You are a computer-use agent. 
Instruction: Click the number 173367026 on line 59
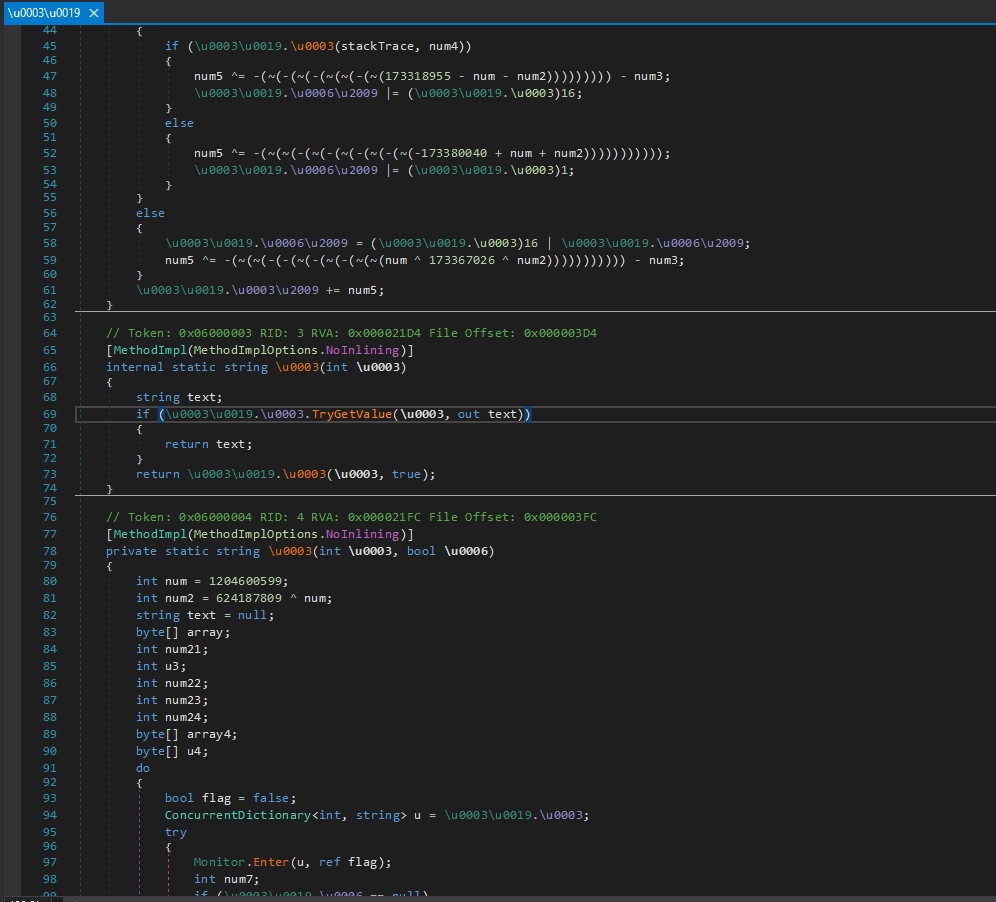click(x=462, y=260)
